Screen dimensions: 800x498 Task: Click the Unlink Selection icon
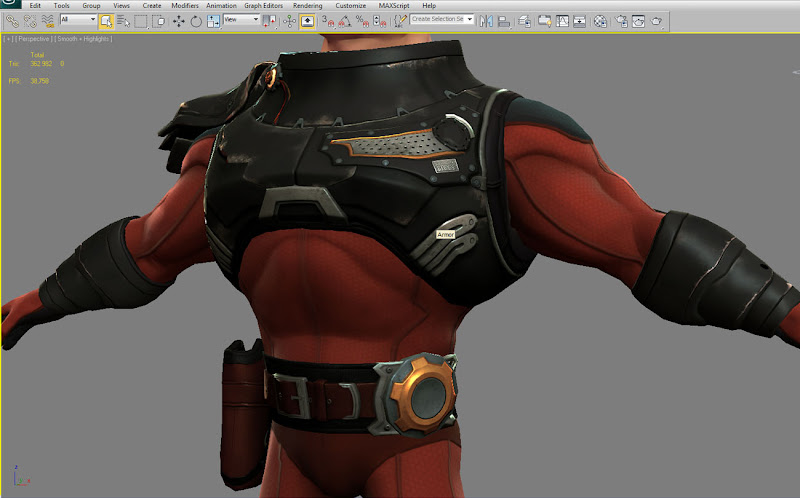pos(29,20)
